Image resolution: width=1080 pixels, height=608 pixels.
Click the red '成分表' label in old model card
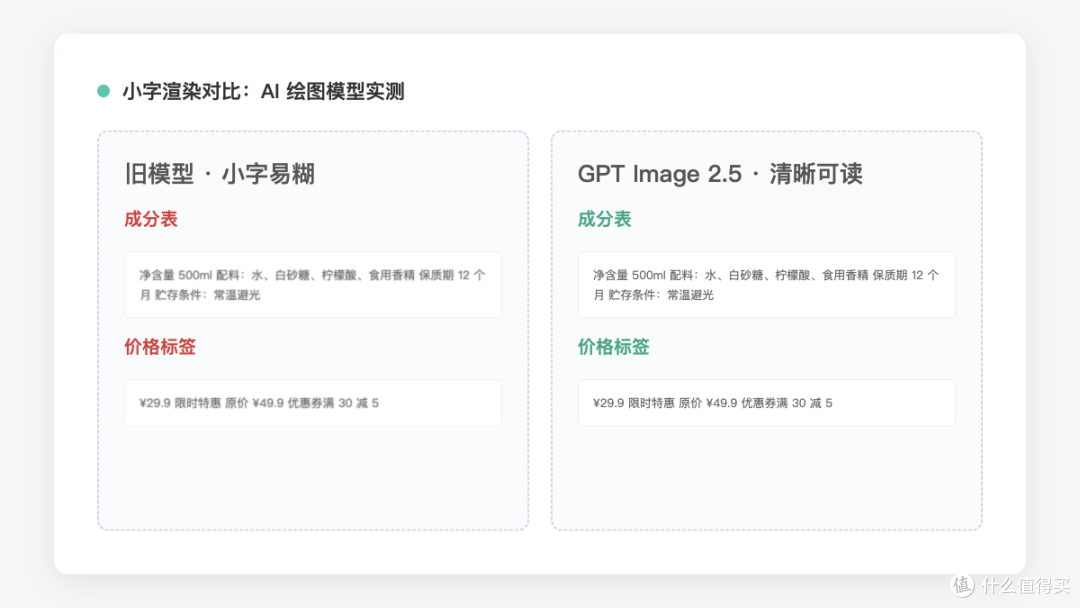pyautogui.click(x=151, y=219)
